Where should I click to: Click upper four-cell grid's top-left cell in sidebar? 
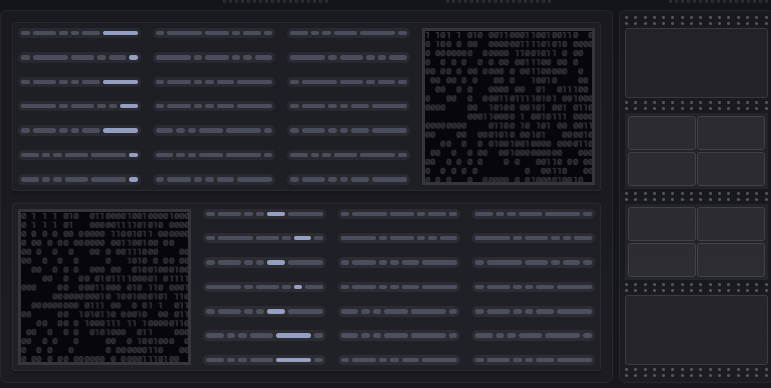coord(661,133)
